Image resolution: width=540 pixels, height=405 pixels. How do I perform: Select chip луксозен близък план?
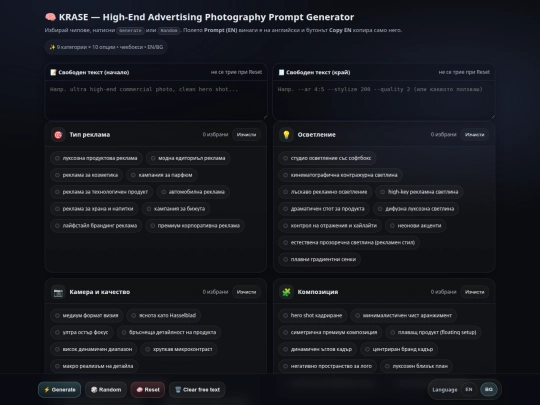[417, 366]
